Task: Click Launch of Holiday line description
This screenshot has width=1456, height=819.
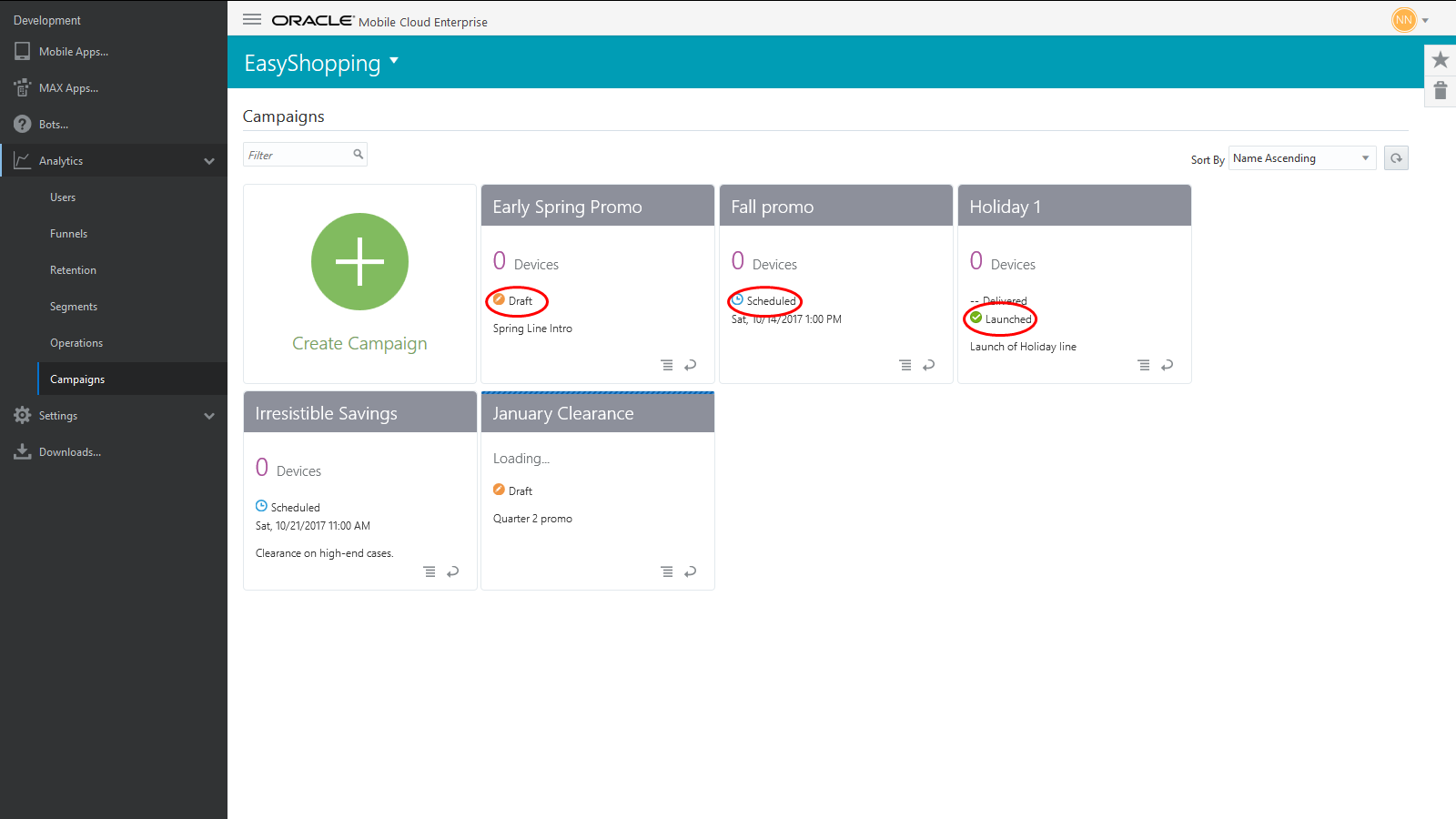Action: coord(1023,347)
